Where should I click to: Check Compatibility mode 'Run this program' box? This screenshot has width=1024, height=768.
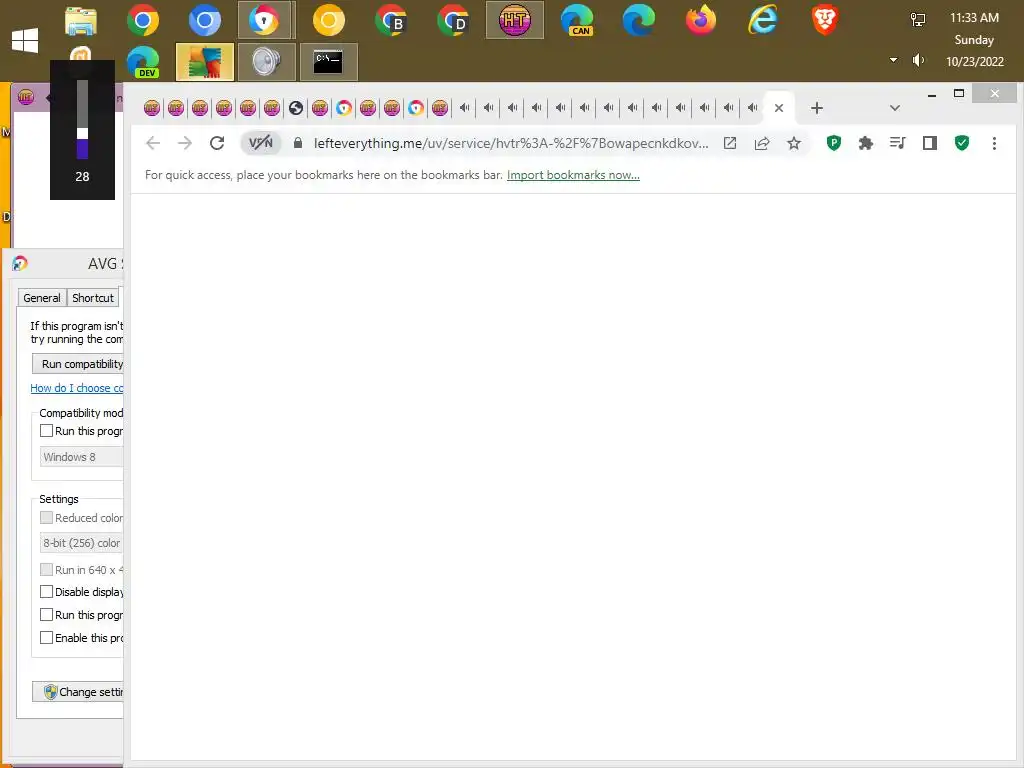[46, 431]
